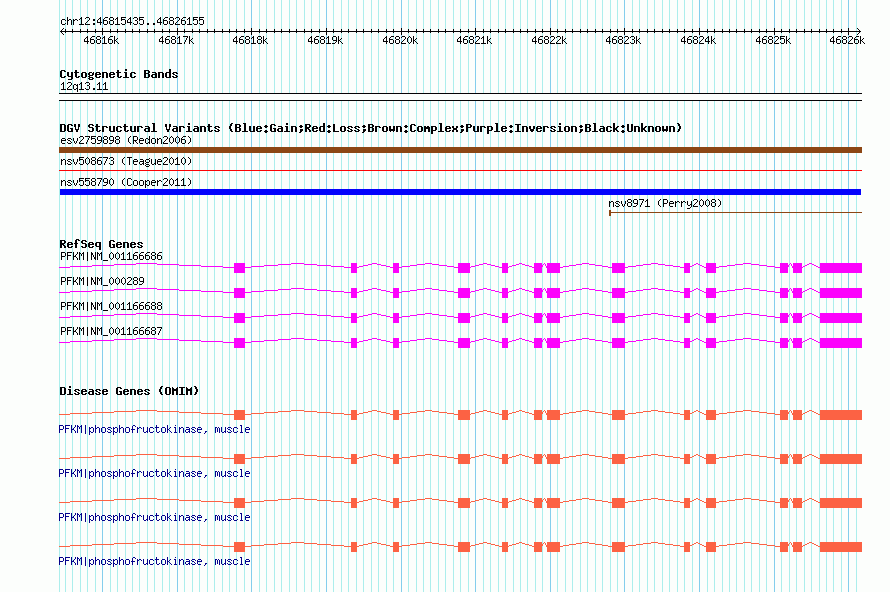Screen dimensions: 890x592
Task: Select the Cytogenetic Bands track heading
Action: click(x=119, y=74)
